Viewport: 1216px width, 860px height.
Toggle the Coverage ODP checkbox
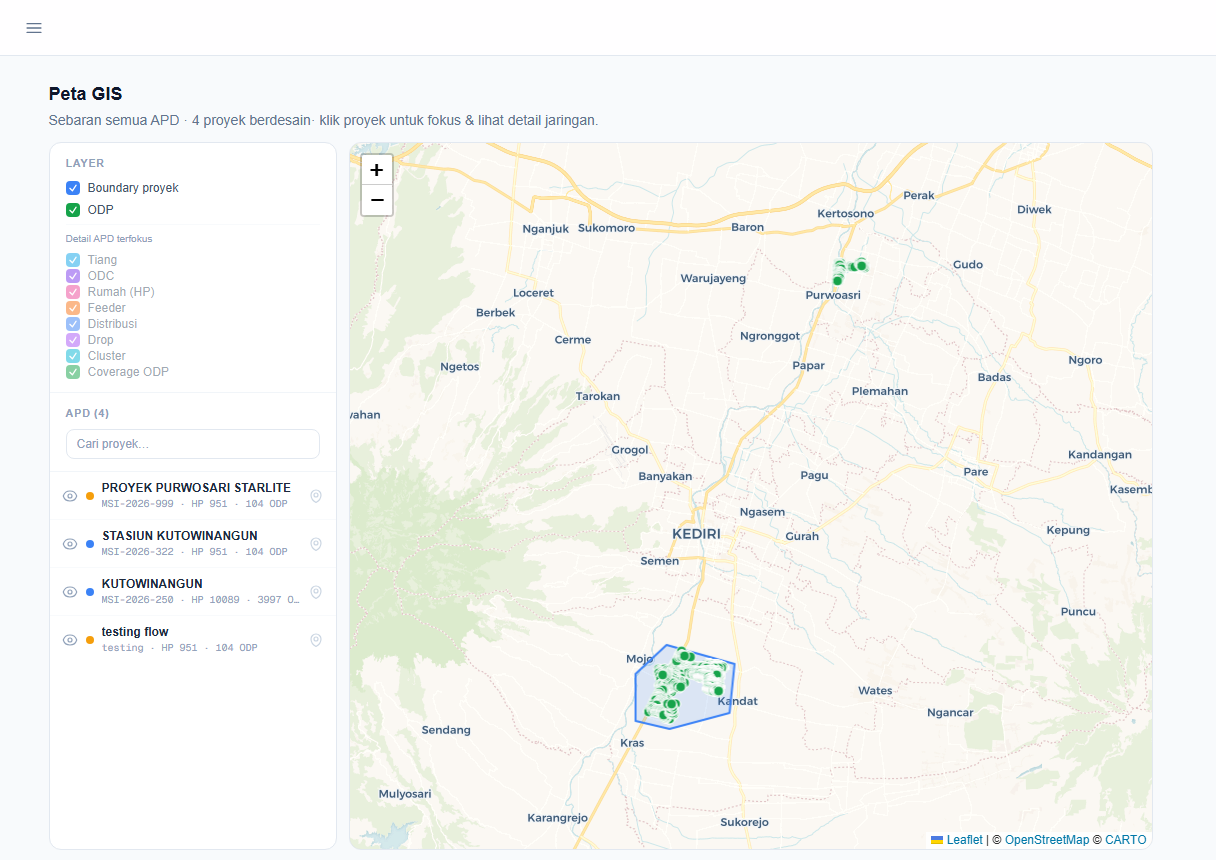[73, 372]
